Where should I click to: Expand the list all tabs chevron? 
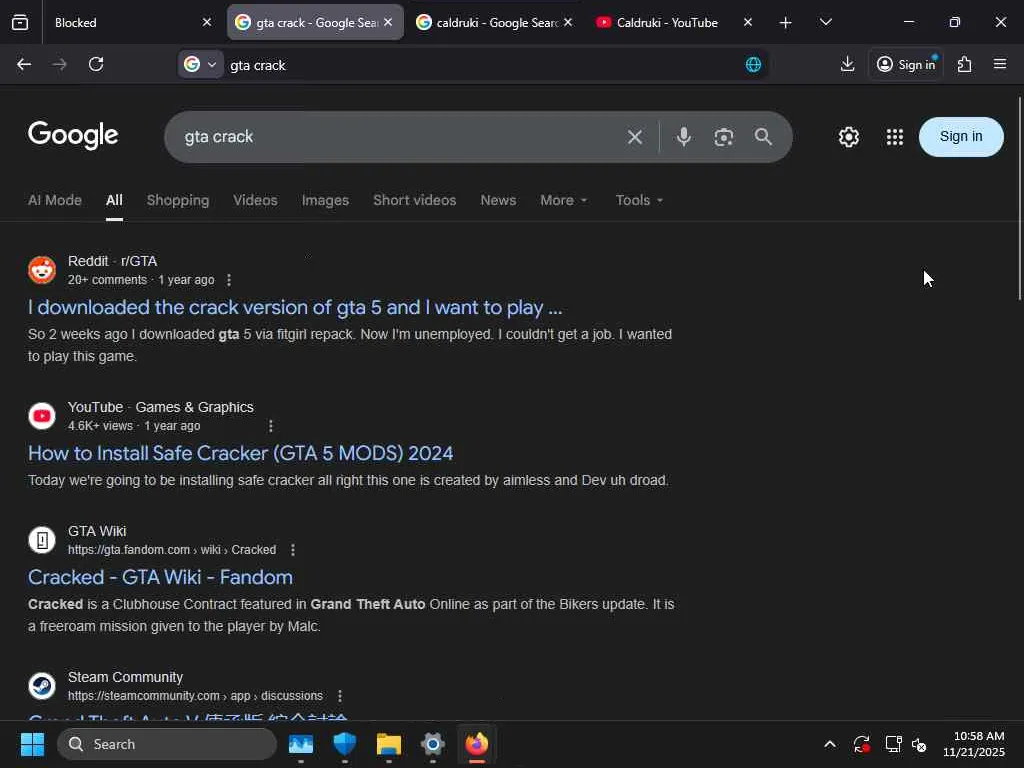tap(825, 23)
